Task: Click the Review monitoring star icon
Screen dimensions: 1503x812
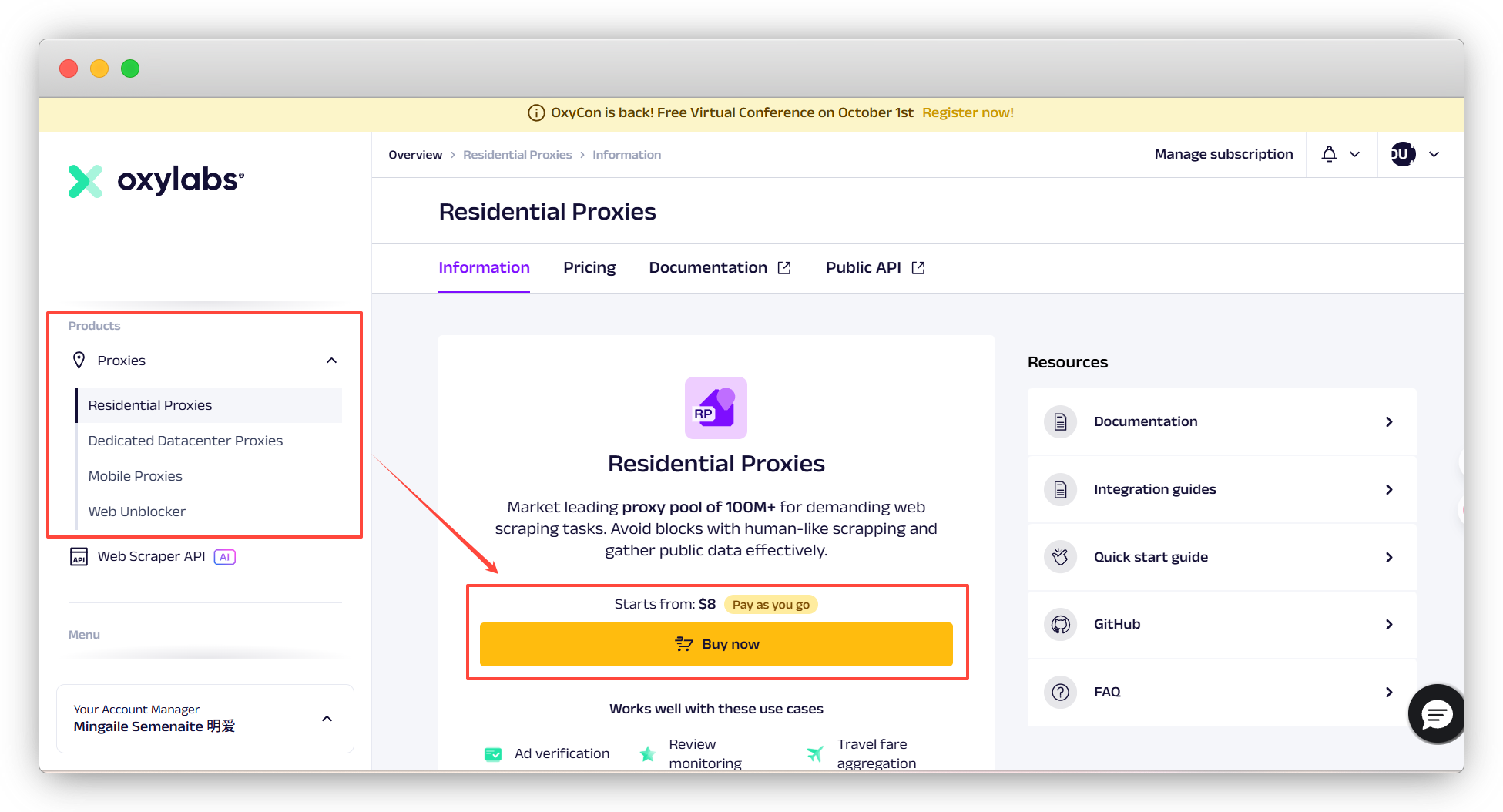Action: [648, 753]
